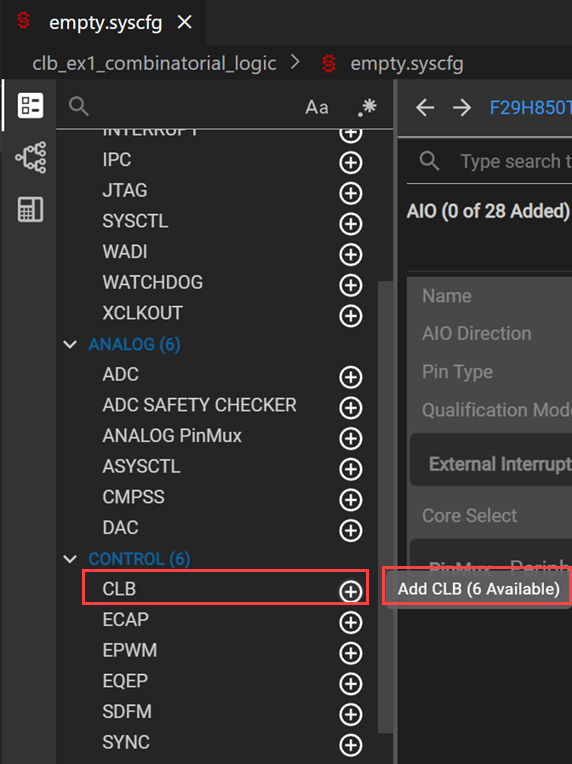
Task: Add SYNC using its plus icon
Action: 350,745
